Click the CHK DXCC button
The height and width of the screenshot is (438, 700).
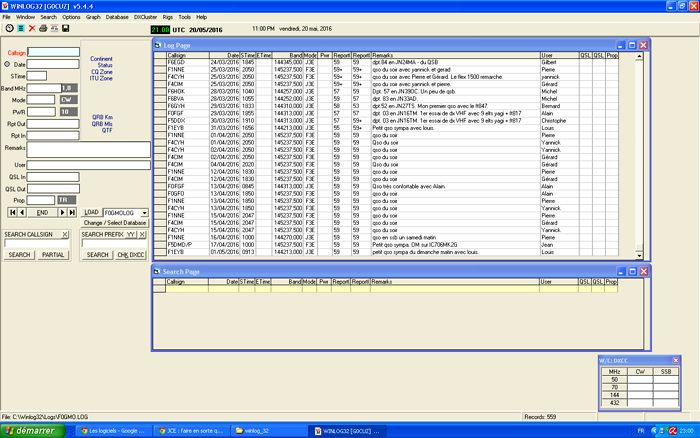130,255
